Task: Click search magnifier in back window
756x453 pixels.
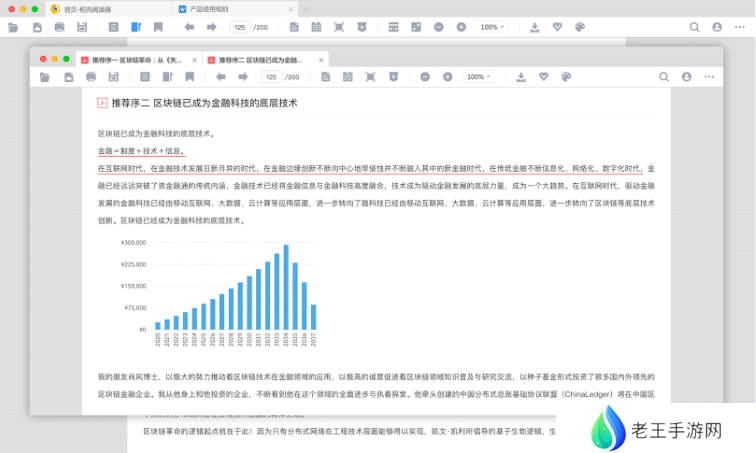Action: point(694,27)
